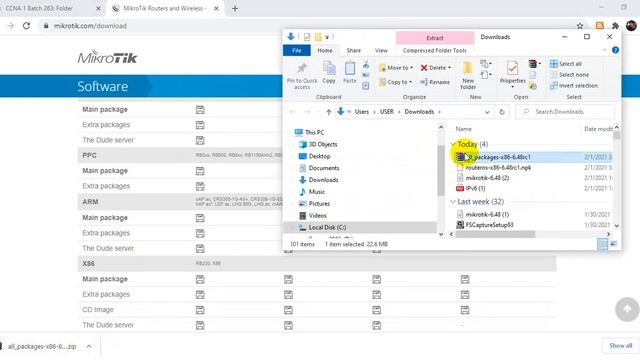Click the MikroTik logo

(x=107, y=57)
